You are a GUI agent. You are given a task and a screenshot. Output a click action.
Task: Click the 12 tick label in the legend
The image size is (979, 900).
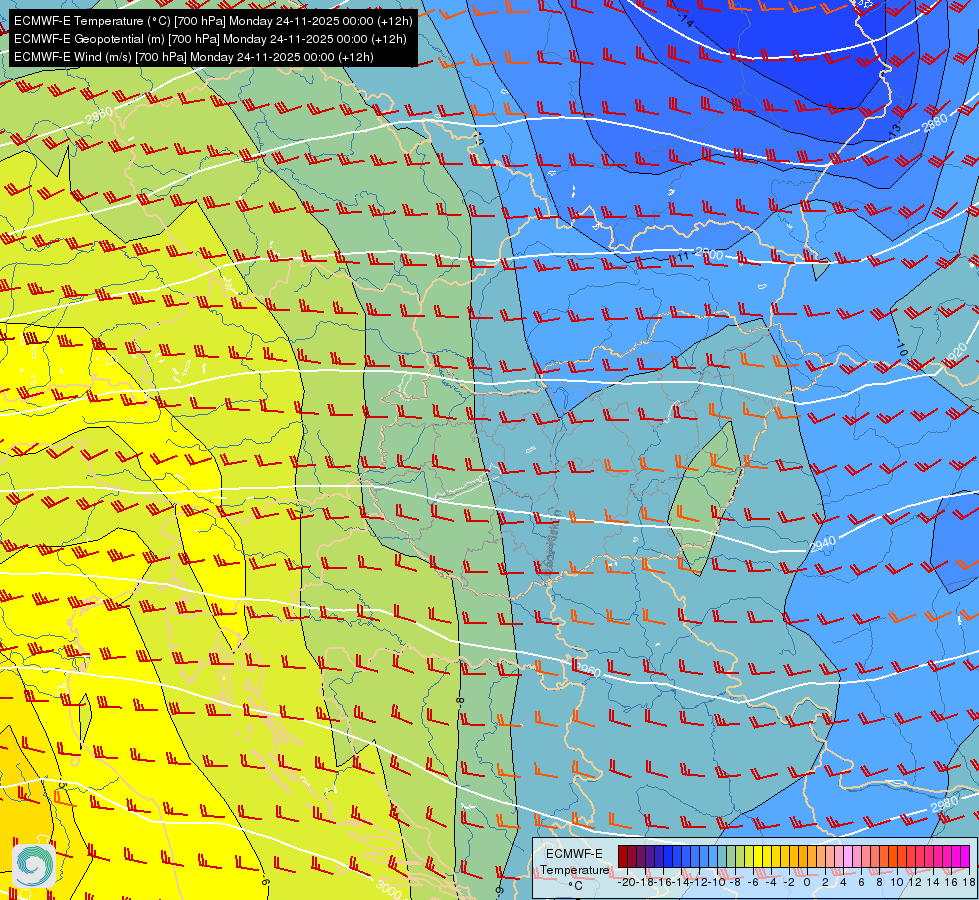(915, 883)
